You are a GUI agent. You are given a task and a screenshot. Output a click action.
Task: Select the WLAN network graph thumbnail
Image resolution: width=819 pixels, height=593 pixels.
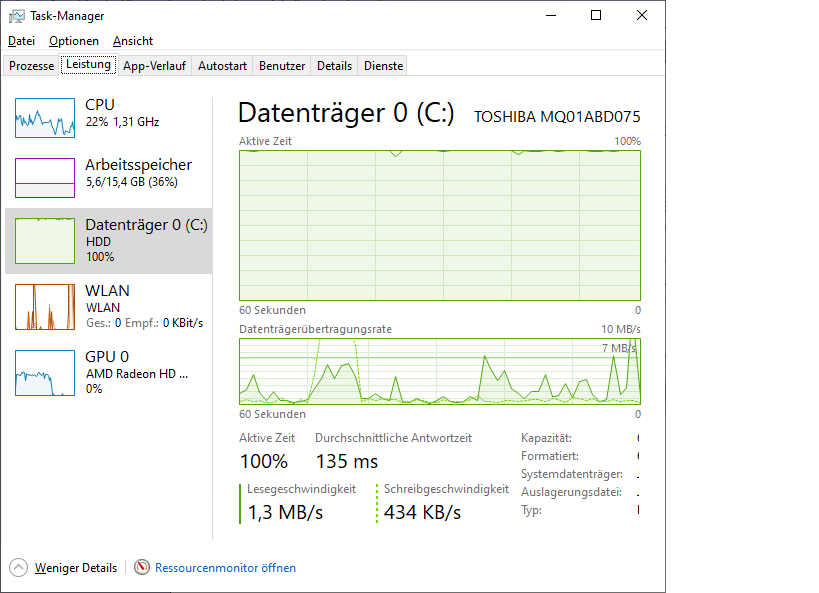point(45,307)
